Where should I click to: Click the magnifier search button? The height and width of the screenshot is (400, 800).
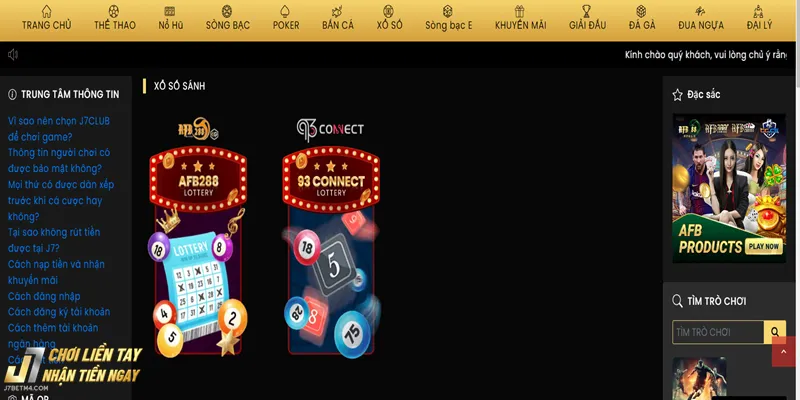[774, 332]
